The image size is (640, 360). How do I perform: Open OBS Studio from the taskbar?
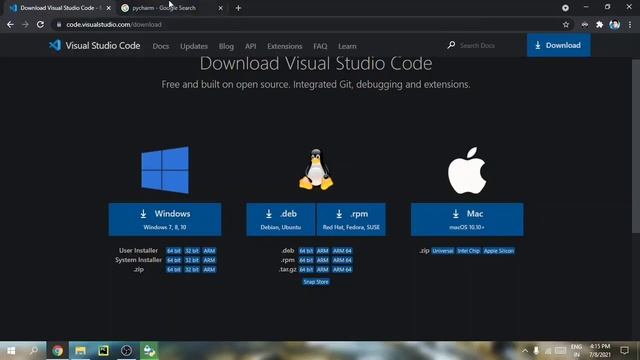[127, 351]
